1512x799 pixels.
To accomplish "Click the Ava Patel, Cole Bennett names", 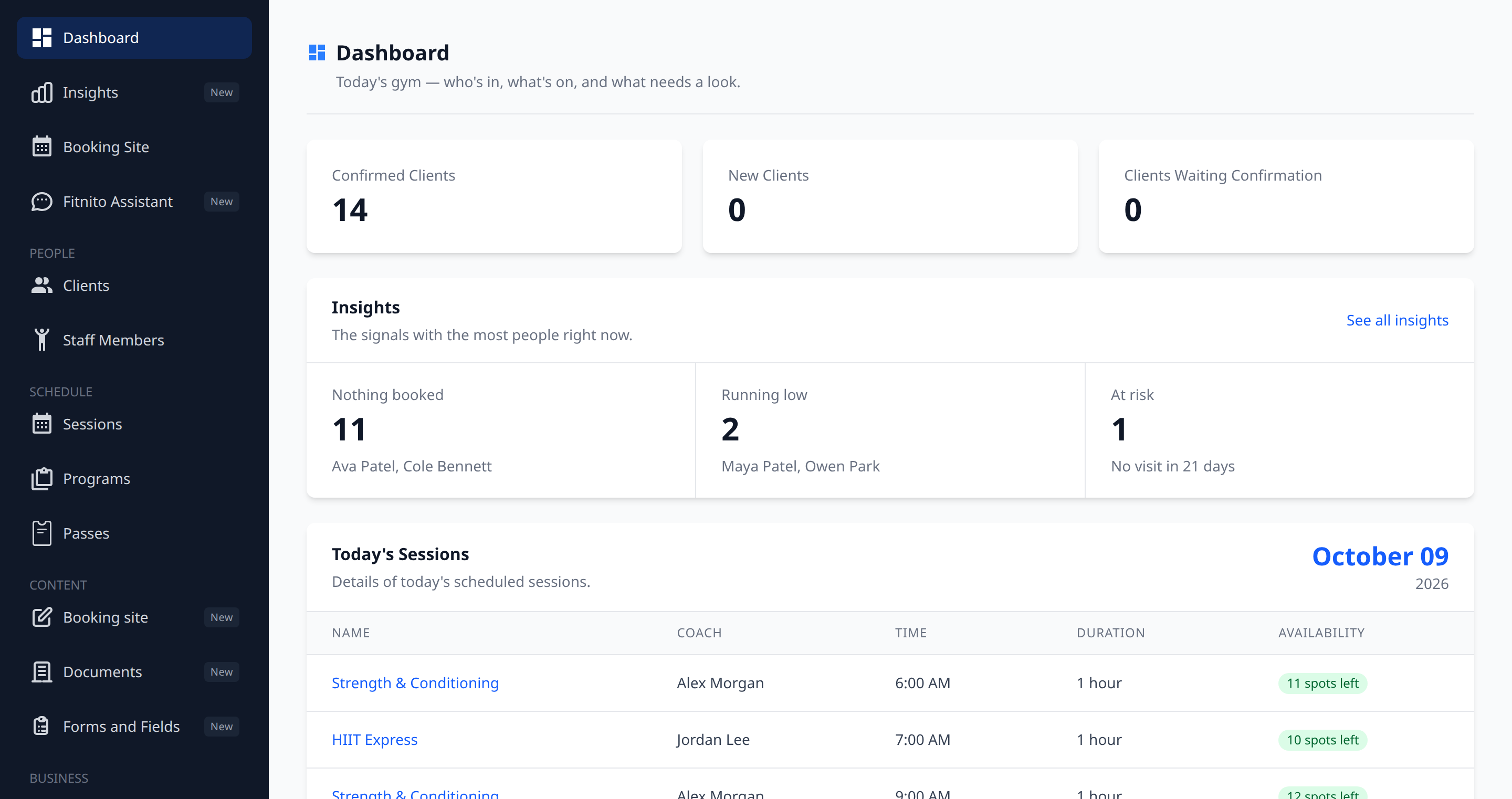I will (412, 466).
